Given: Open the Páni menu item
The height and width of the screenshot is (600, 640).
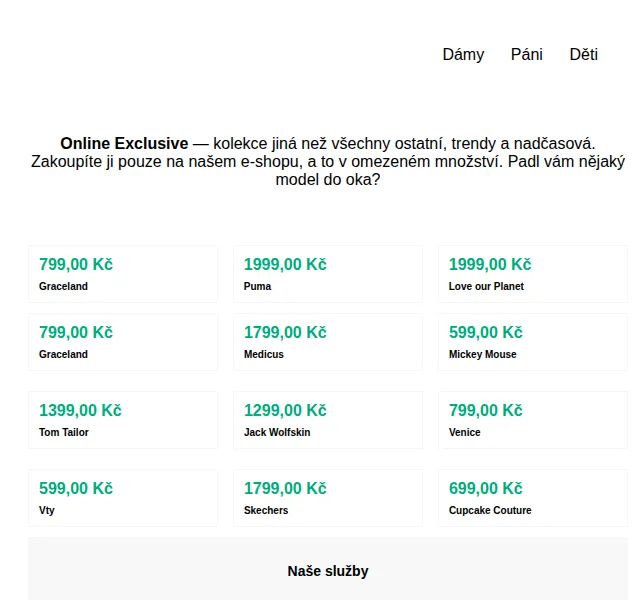Looking at the screenshot, I should point(527,54).
